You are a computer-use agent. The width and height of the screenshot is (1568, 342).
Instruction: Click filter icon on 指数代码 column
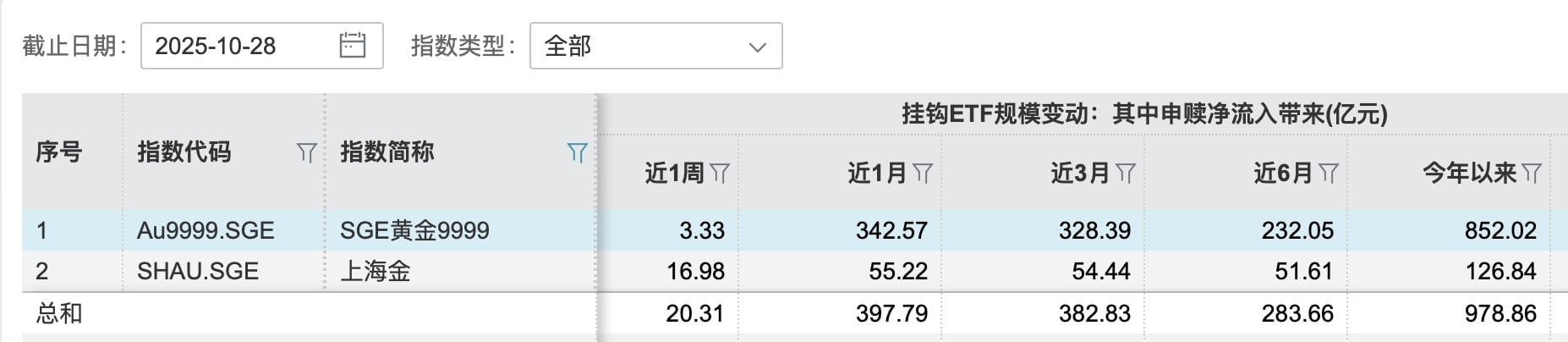(x=306, y=153)
